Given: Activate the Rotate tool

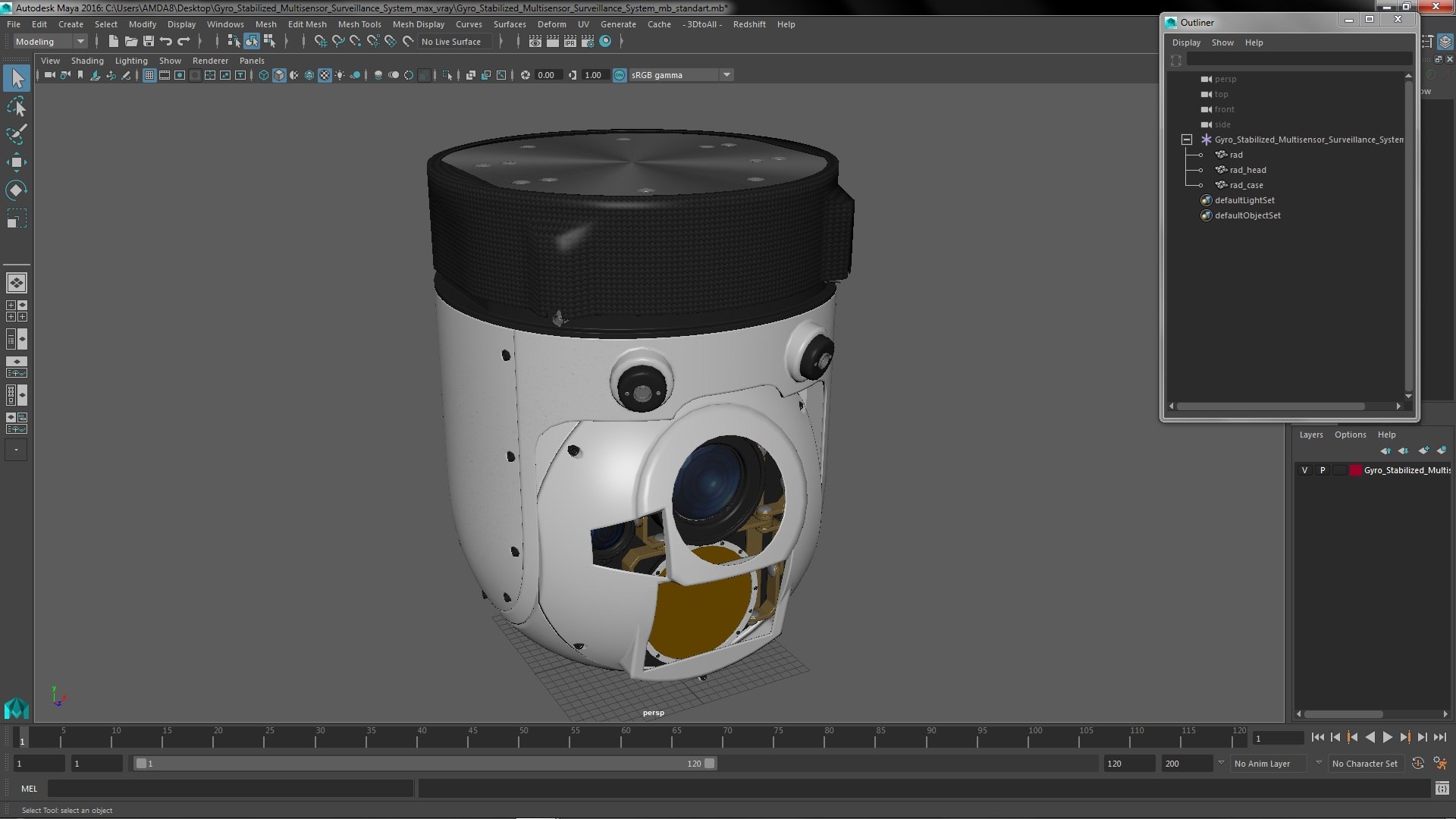Looking at the screenshot, I should (x=16, y=190).
